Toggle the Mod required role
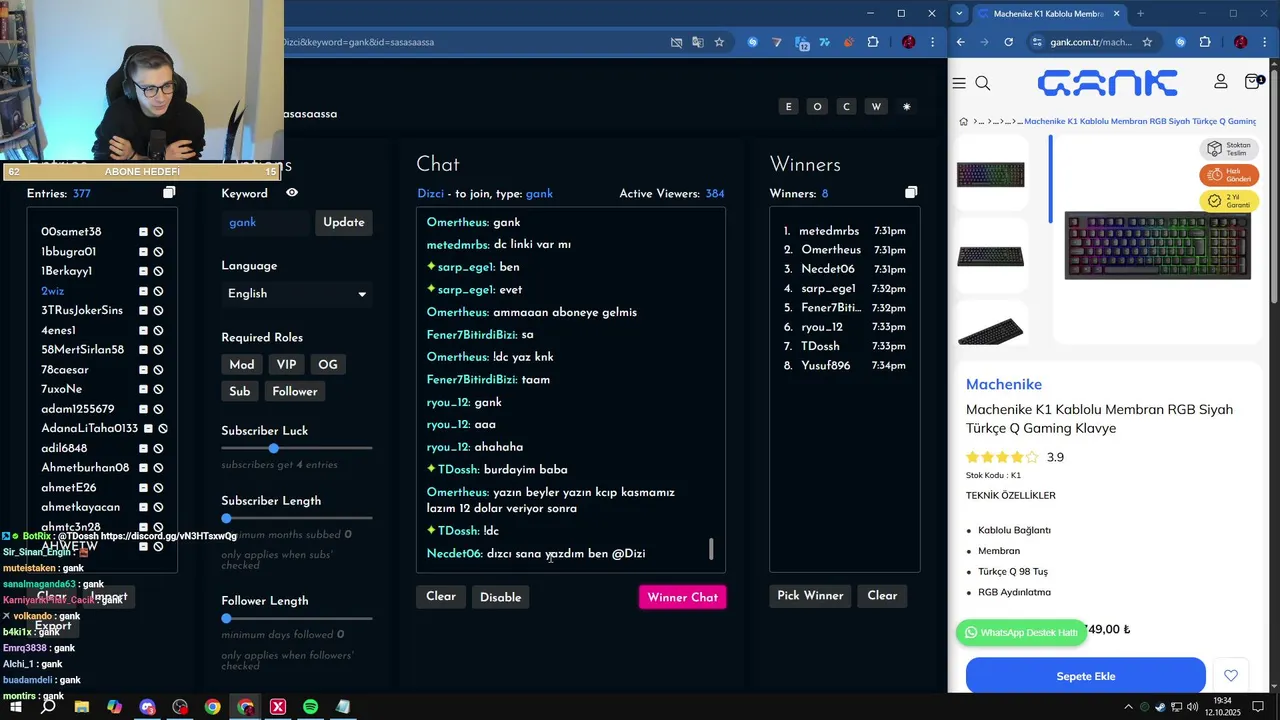The width and height of the screenshot is (1280, 720). click(242, 365)
